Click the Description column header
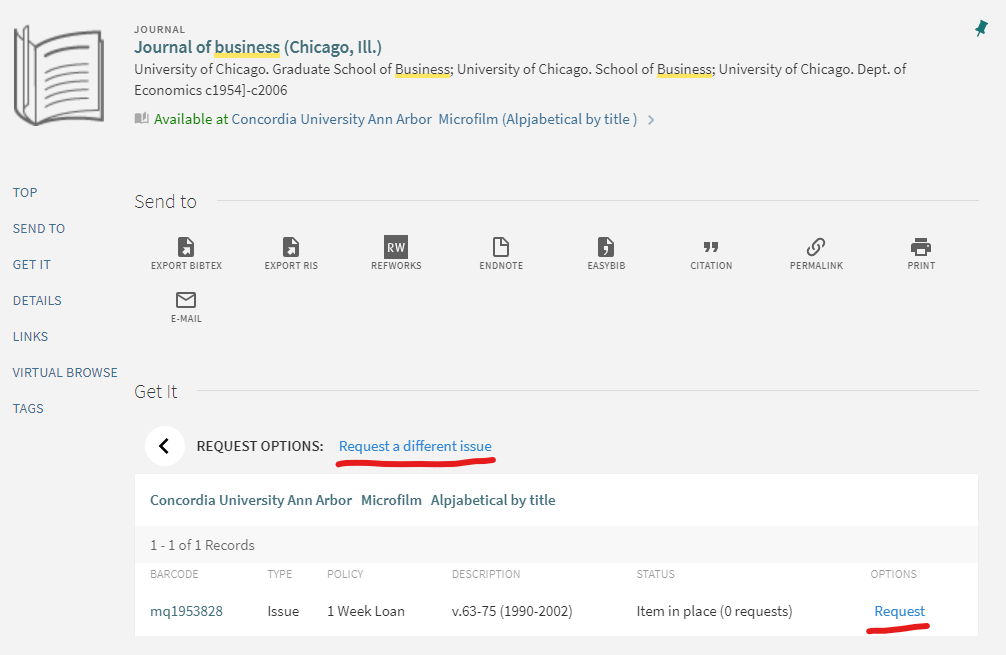Image resolution: width=1006 pixels, height=655 pixels. pos(486,574)
